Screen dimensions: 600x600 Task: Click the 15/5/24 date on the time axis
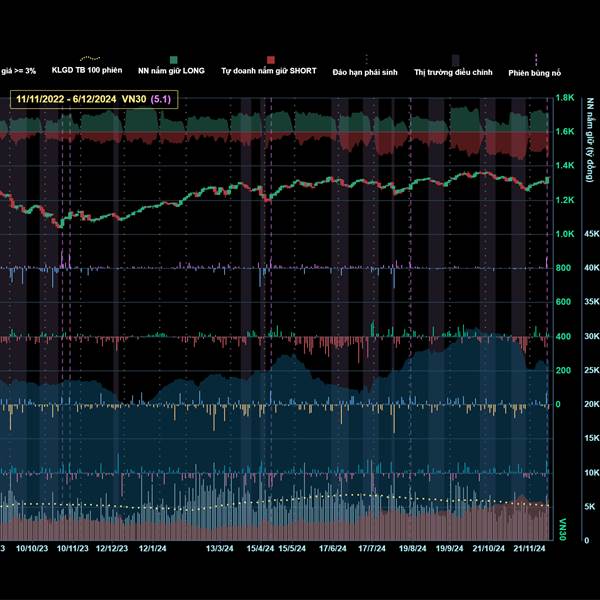tap(292, 548)
